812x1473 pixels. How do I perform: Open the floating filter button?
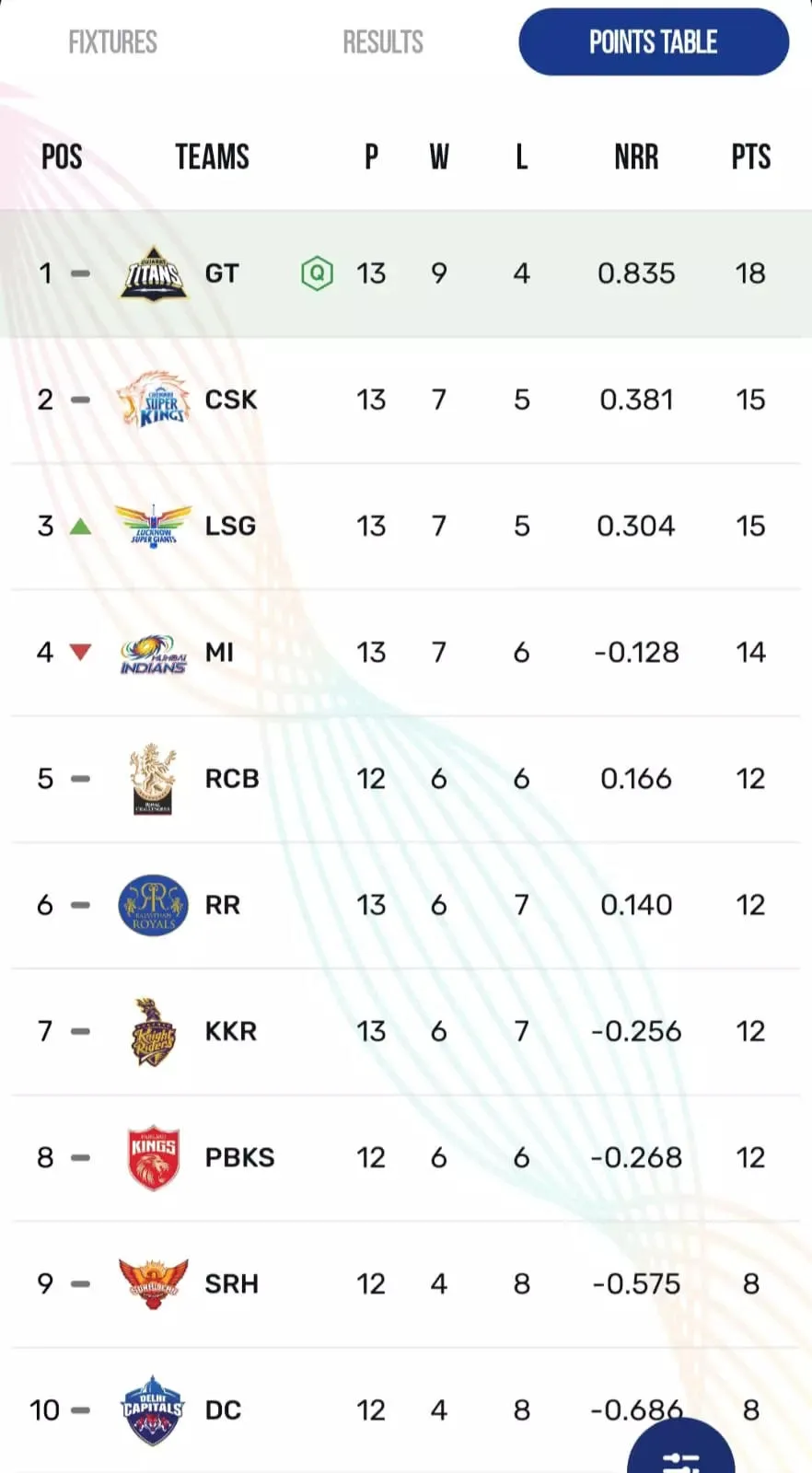tap(681, 1448)
